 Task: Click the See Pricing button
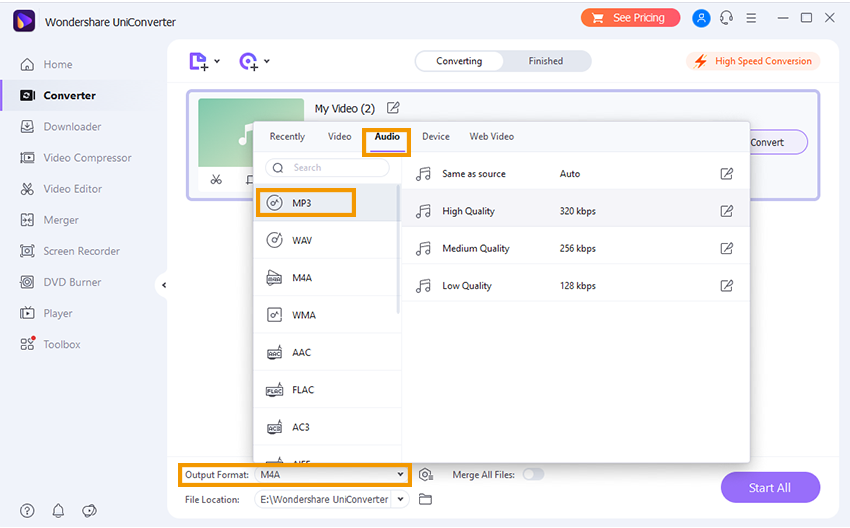pyautogui.click(x=630, y=18)
